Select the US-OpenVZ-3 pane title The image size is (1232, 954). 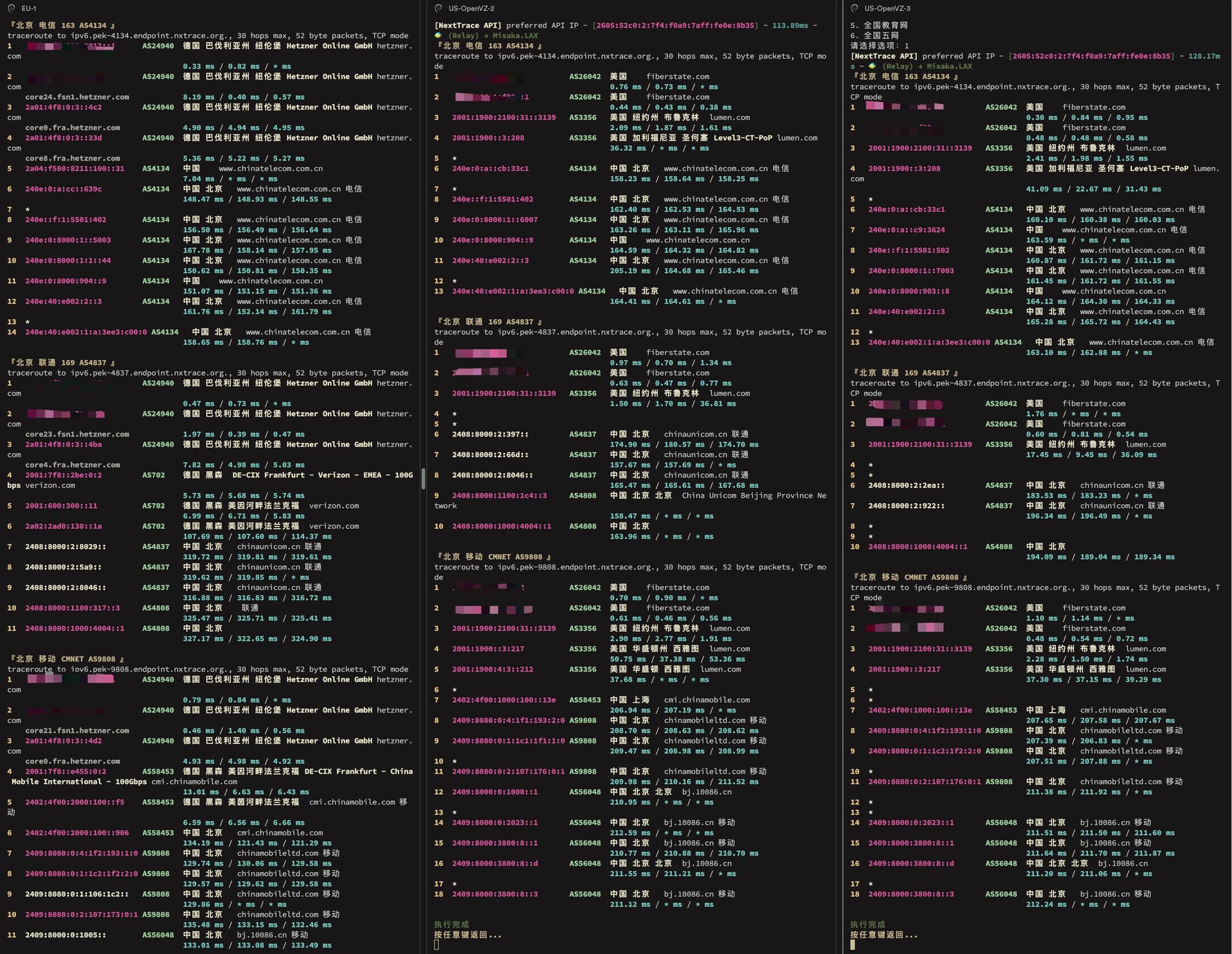pyautogui.click(x=887, y=8)
